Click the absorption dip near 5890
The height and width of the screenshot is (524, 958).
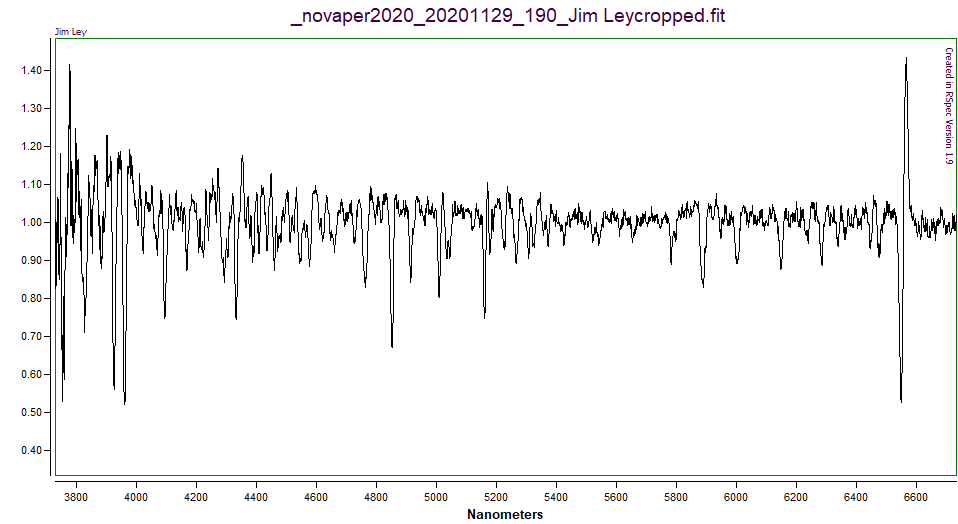(x=703, y=285)
